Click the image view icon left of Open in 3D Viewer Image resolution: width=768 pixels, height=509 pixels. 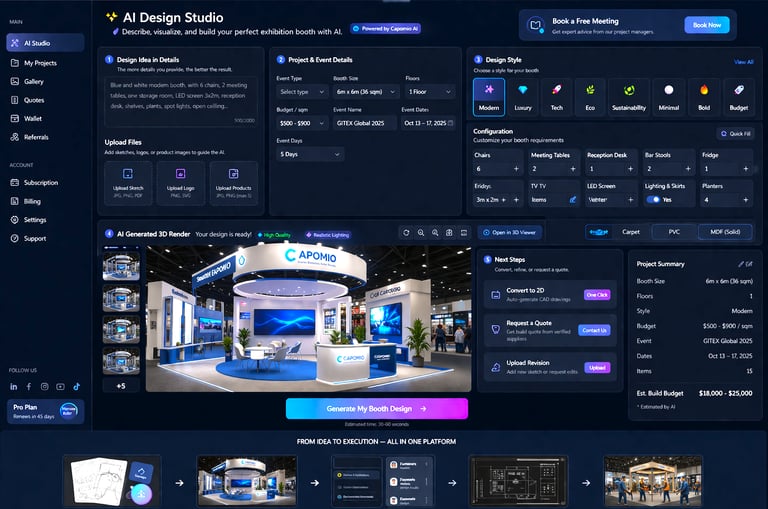coord(464,233)
